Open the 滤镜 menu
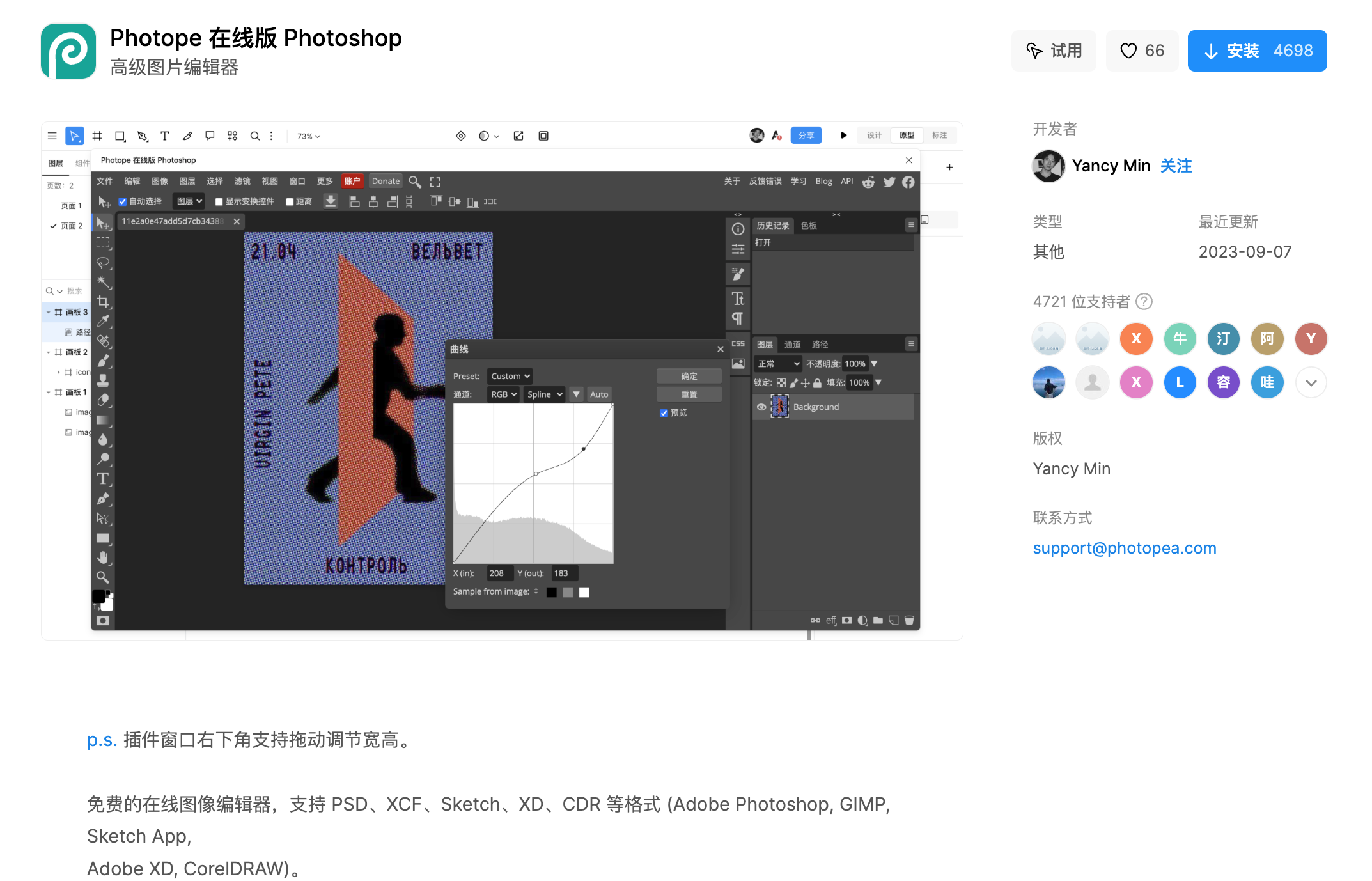Screen dimensions: 1372x881 [x=242, y=182]
